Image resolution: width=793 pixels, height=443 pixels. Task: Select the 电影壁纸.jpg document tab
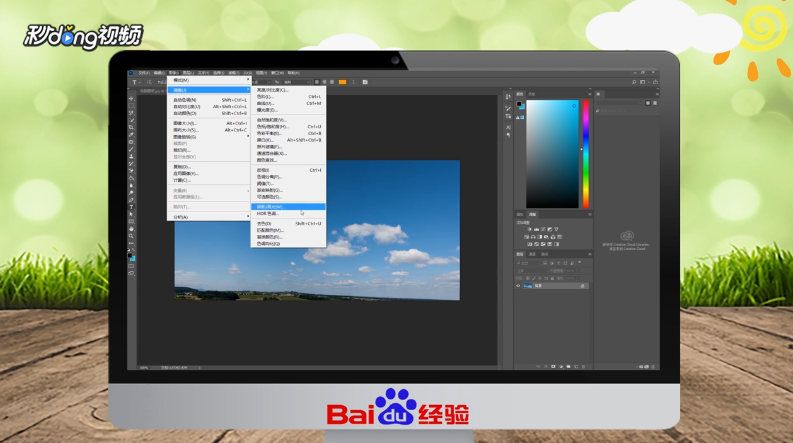click(151, 91)
